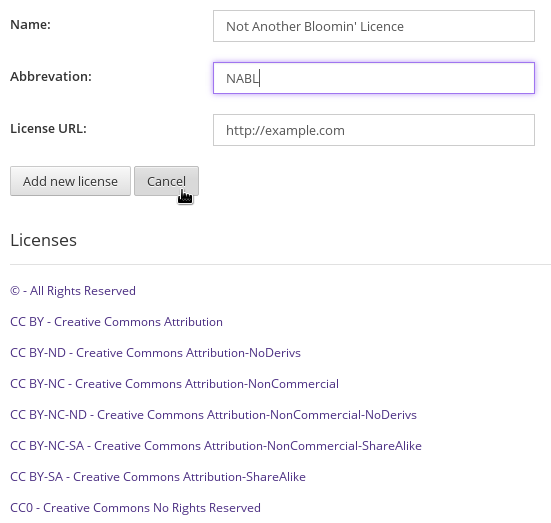Viewport: 551px width, 523px height.
Task: Click the Add new license button
Action: tap(70, 181)
